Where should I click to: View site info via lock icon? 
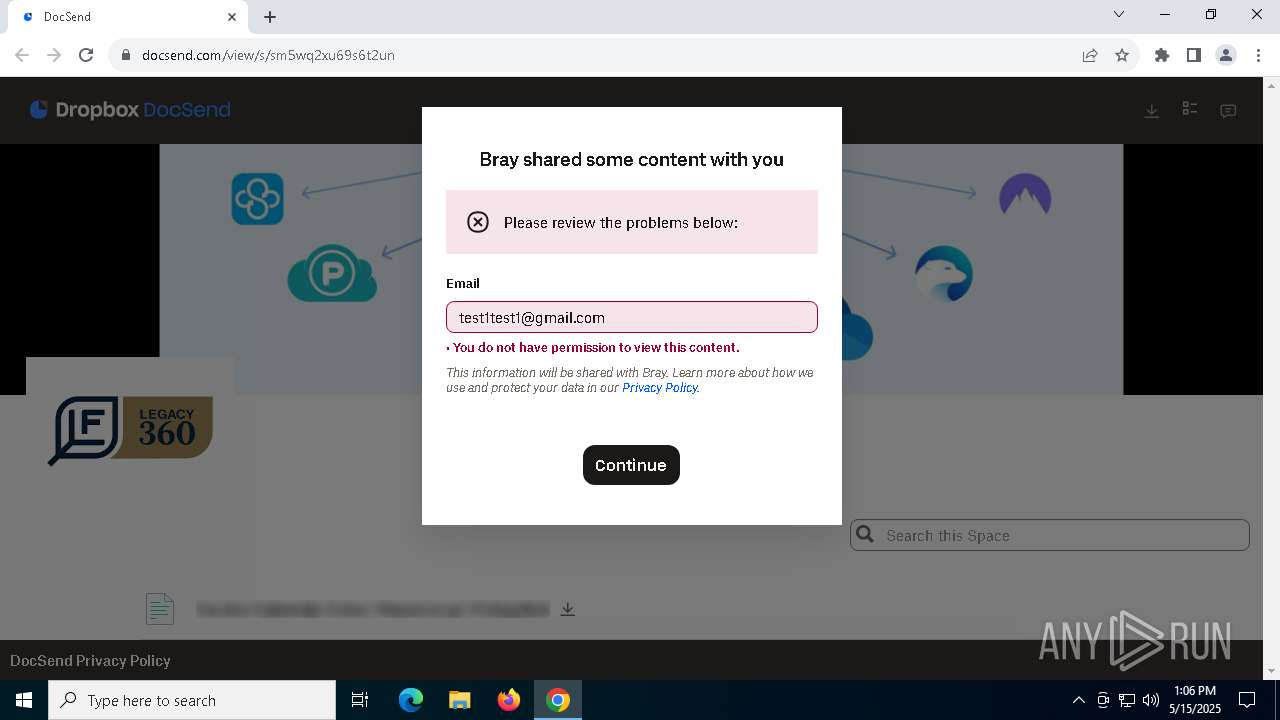(126, 55)
